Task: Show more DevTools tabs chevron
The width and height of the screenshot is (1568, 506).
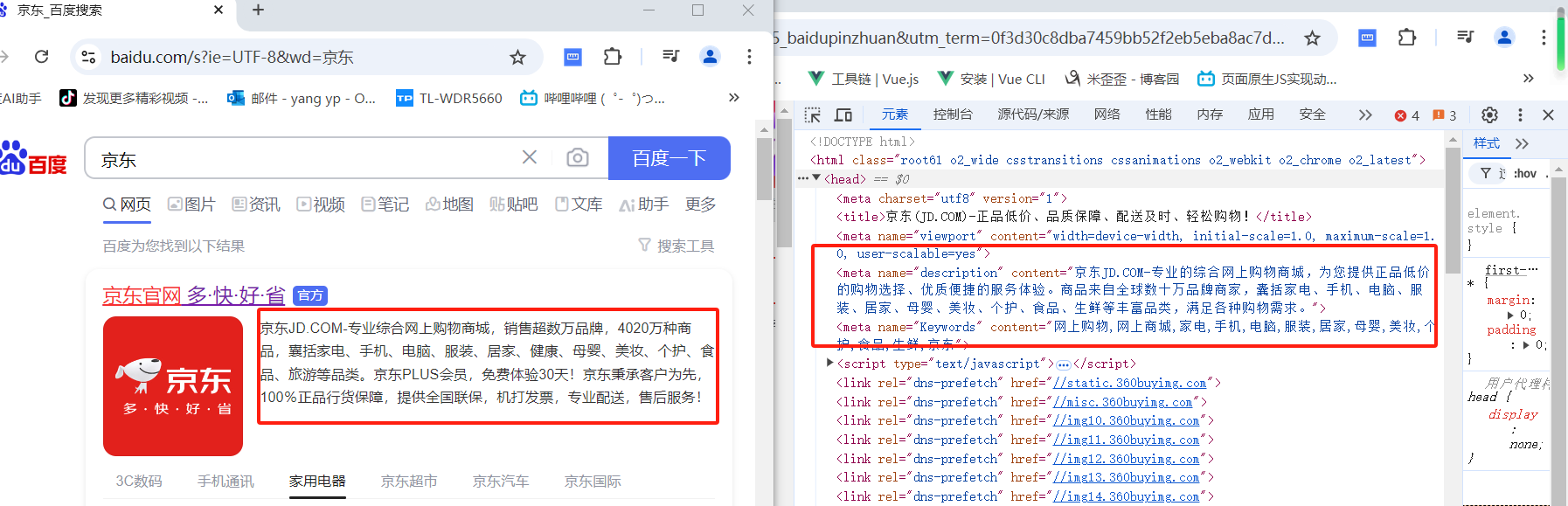Action: point(1365,115)
